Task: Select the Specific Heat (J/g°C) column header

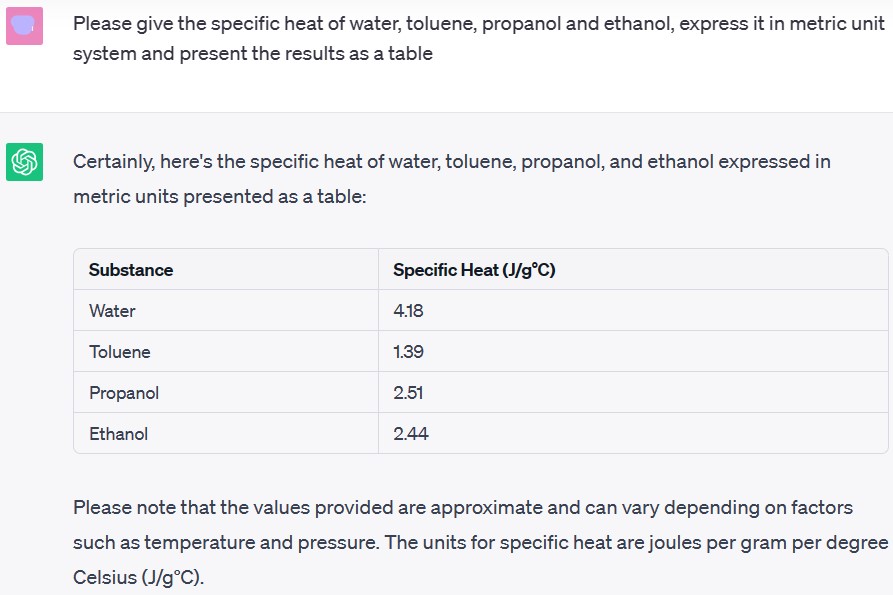Action: (474, 270)
